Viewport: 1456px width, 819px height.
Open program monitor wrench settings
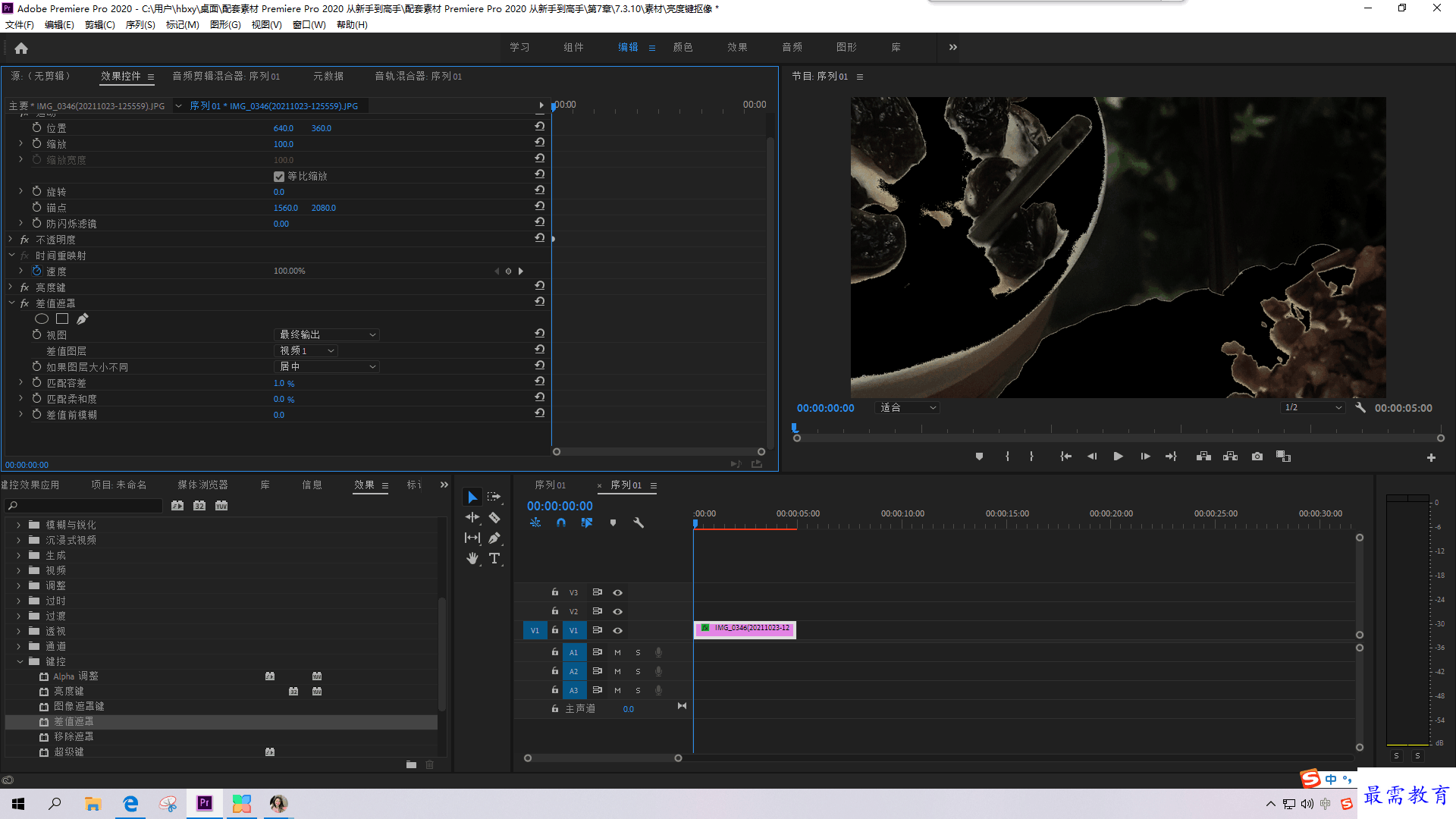point(1360,407)
